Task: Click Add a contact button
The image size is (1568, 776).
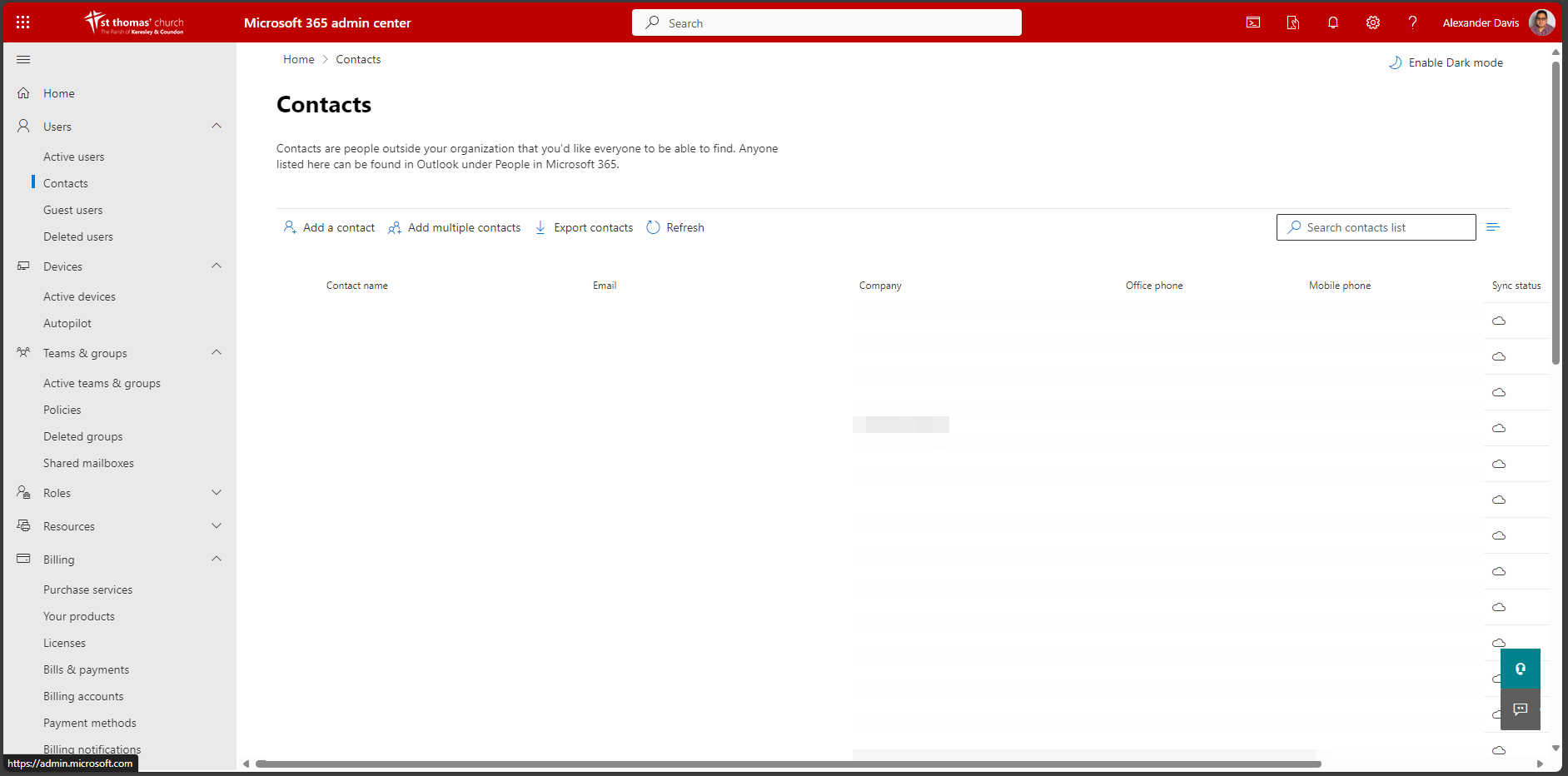Action: coord(329,227)
